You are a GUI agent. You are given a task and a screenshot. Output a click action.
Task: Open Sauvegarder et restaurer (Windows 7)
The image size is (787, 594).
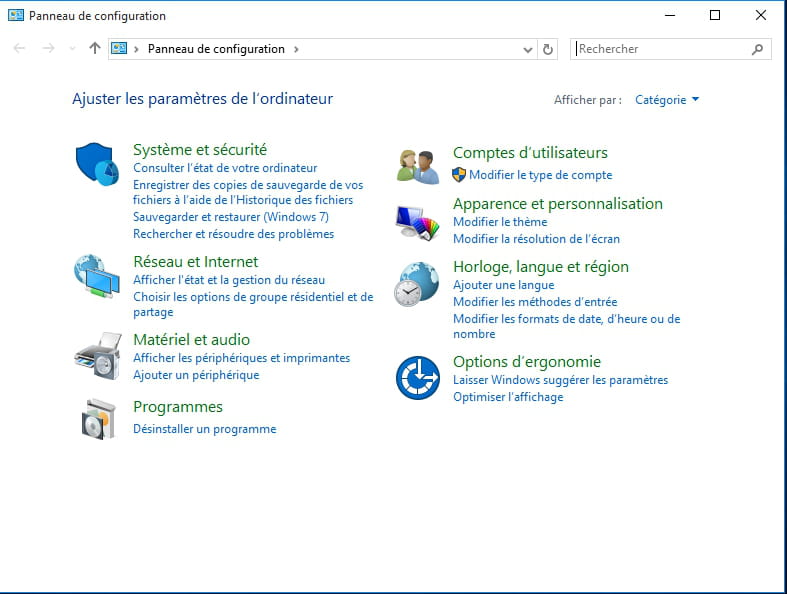231,217
